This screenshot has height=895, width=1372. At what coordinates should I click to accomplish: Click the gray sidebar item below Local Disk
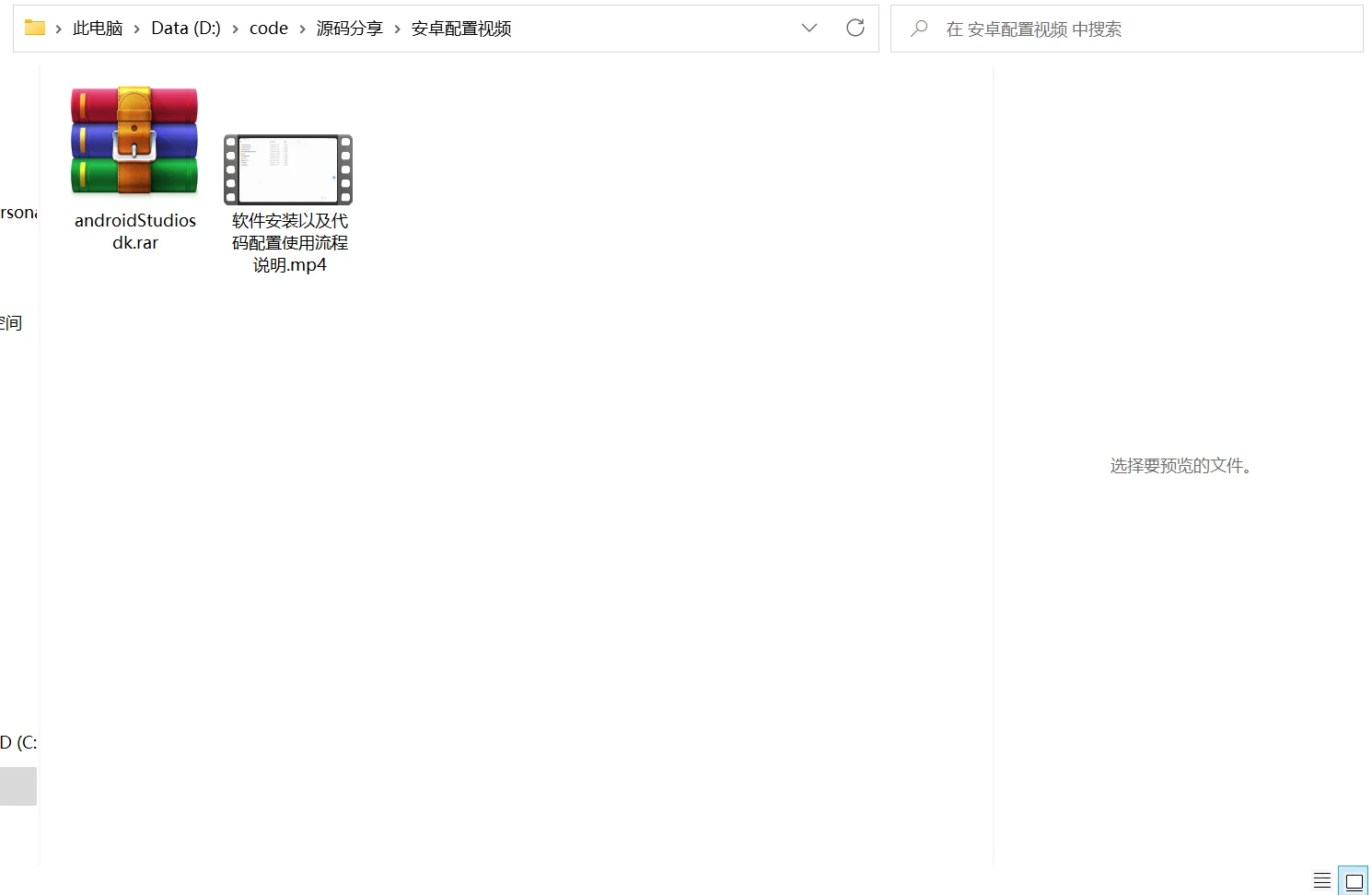(17, 785)
